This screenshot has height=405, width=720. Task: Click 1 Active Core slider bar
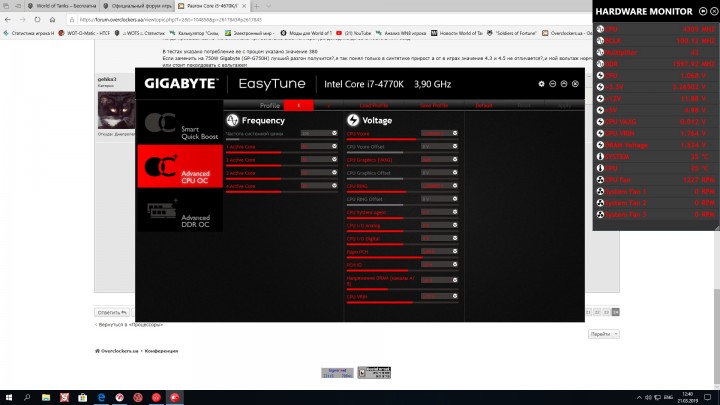[x=281, y=152]
